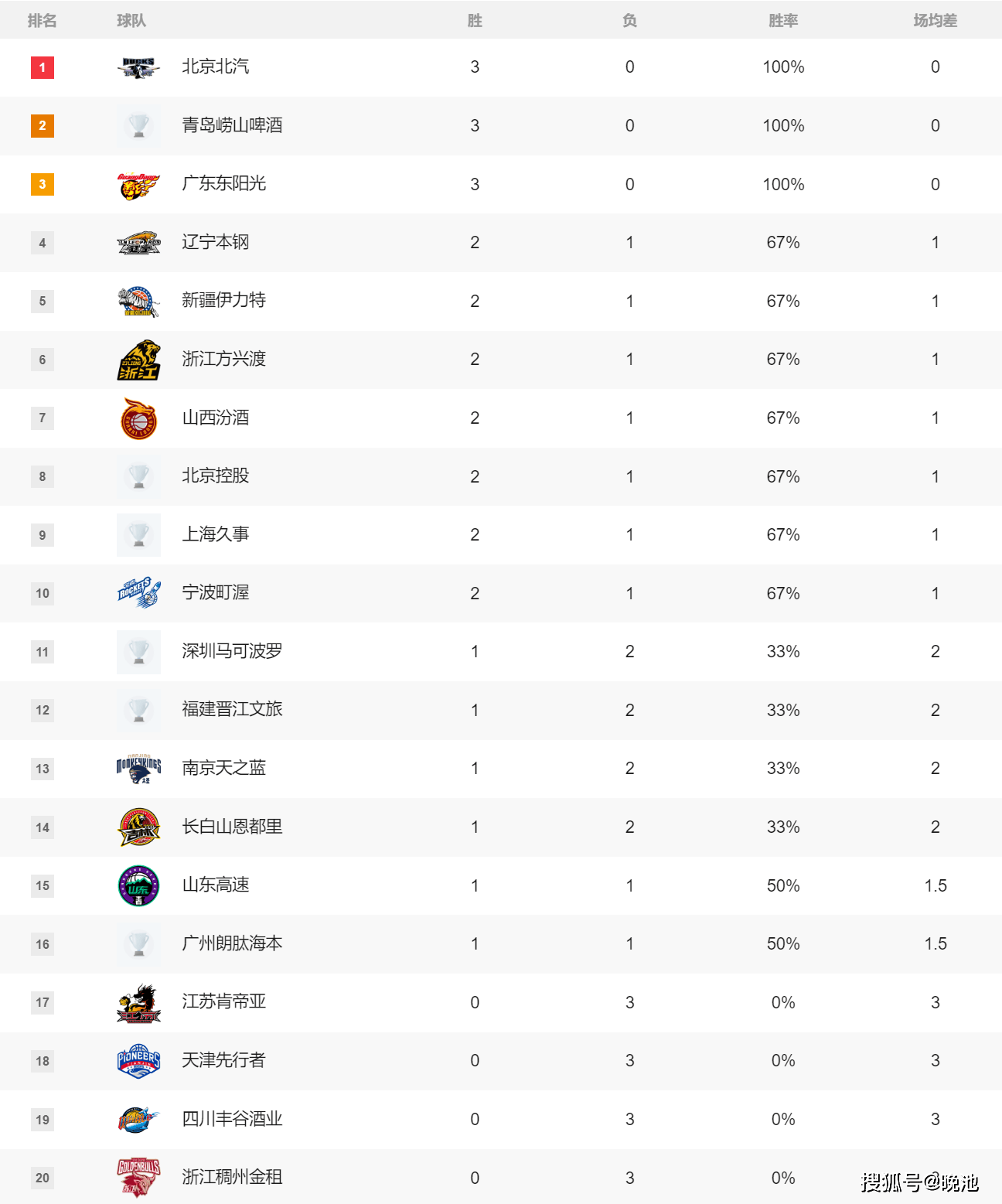Click the Guangdong tigers team logo
1002x1204 pixels.
tap(138, 185)
